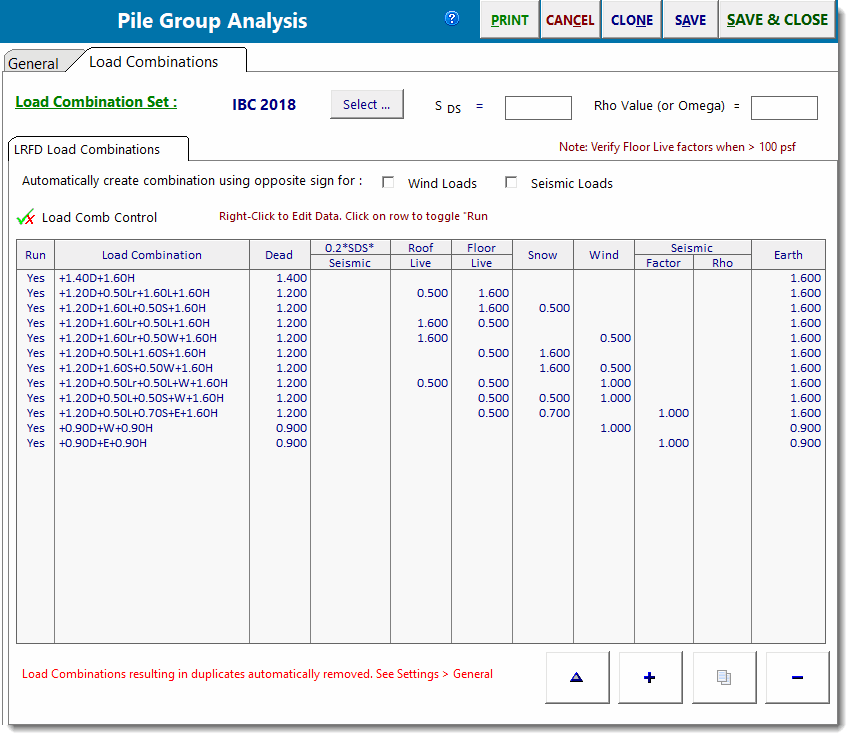Enable opposite sign for Wind Loads

pos(388,183)
